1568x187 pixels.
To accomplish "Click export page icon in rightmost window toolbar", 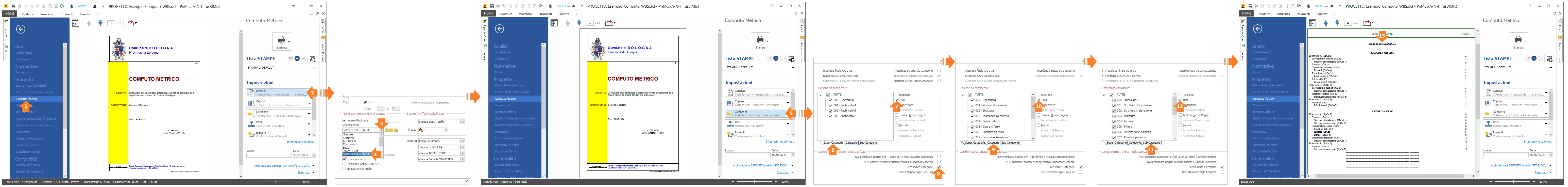I will click(x=1367, y=23).
